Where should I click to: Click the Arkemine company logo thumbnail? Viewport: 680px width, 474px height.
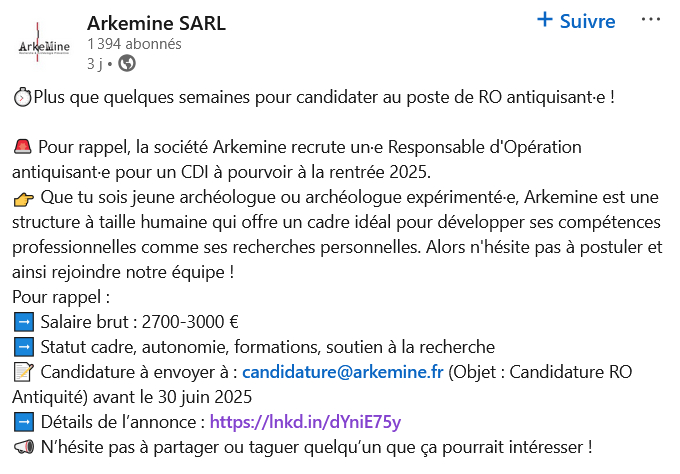44,46
